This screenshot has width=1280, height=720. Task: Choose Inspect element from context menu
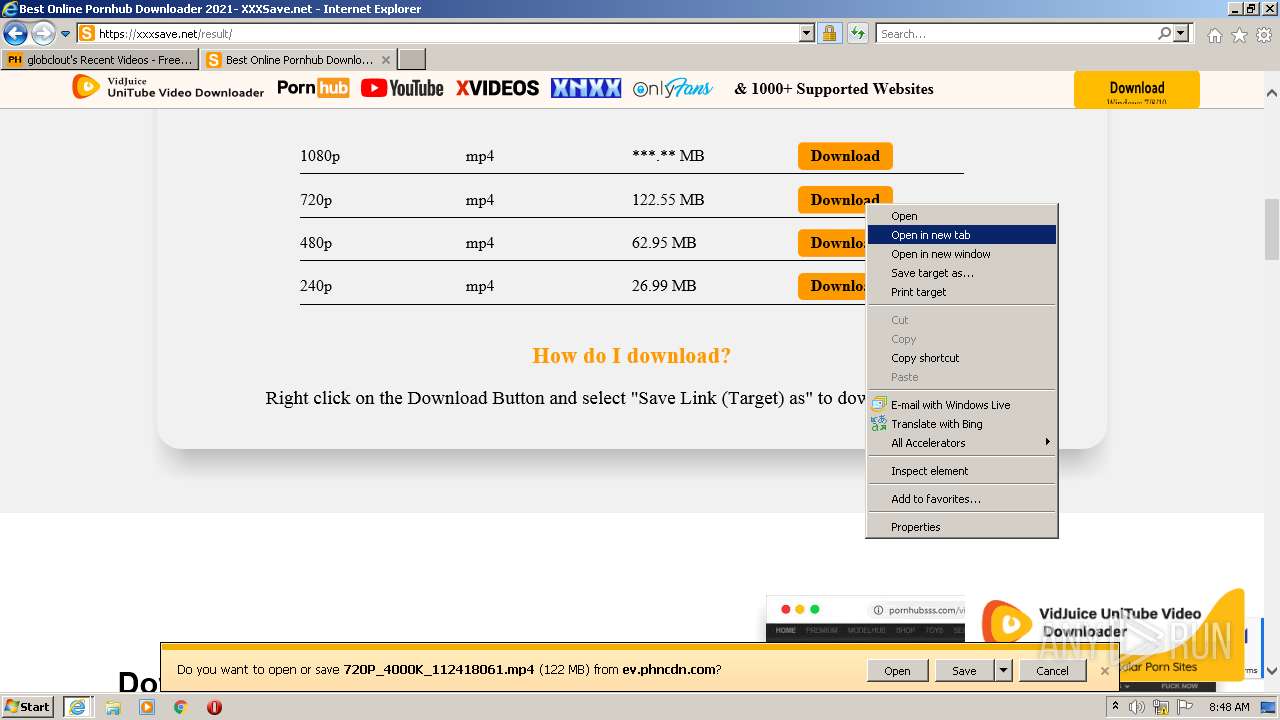pyautogui.click(x=961, y=471)
